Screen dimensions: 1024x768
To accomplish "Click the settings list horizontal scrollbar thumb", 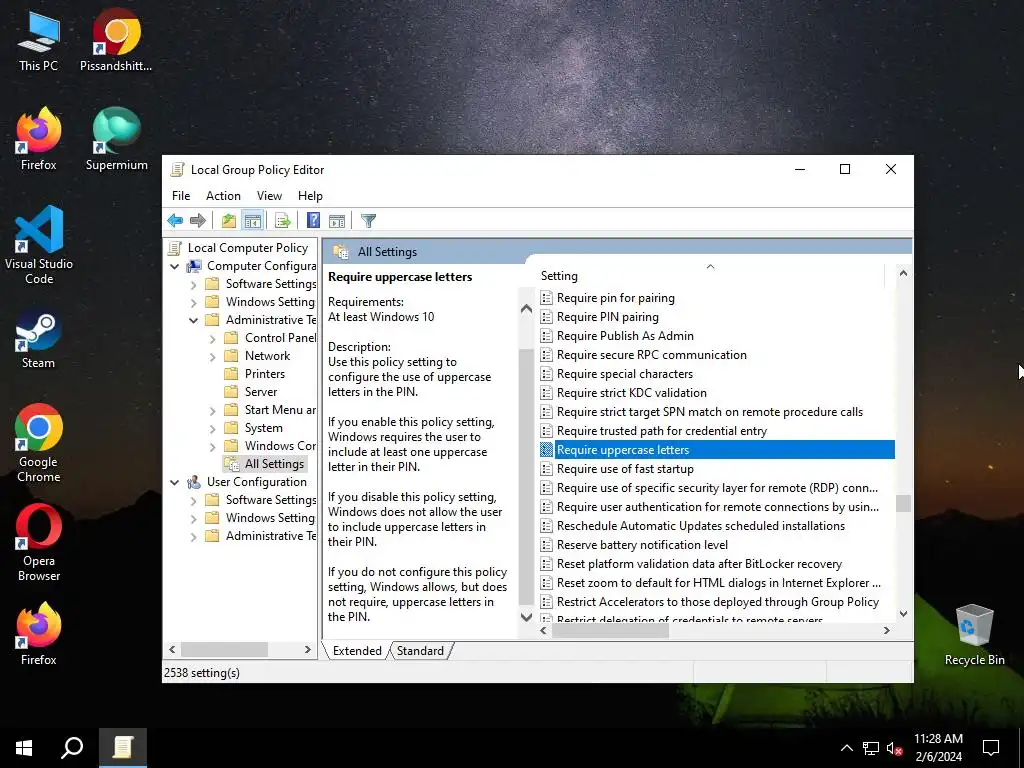I will click(611, 631).
